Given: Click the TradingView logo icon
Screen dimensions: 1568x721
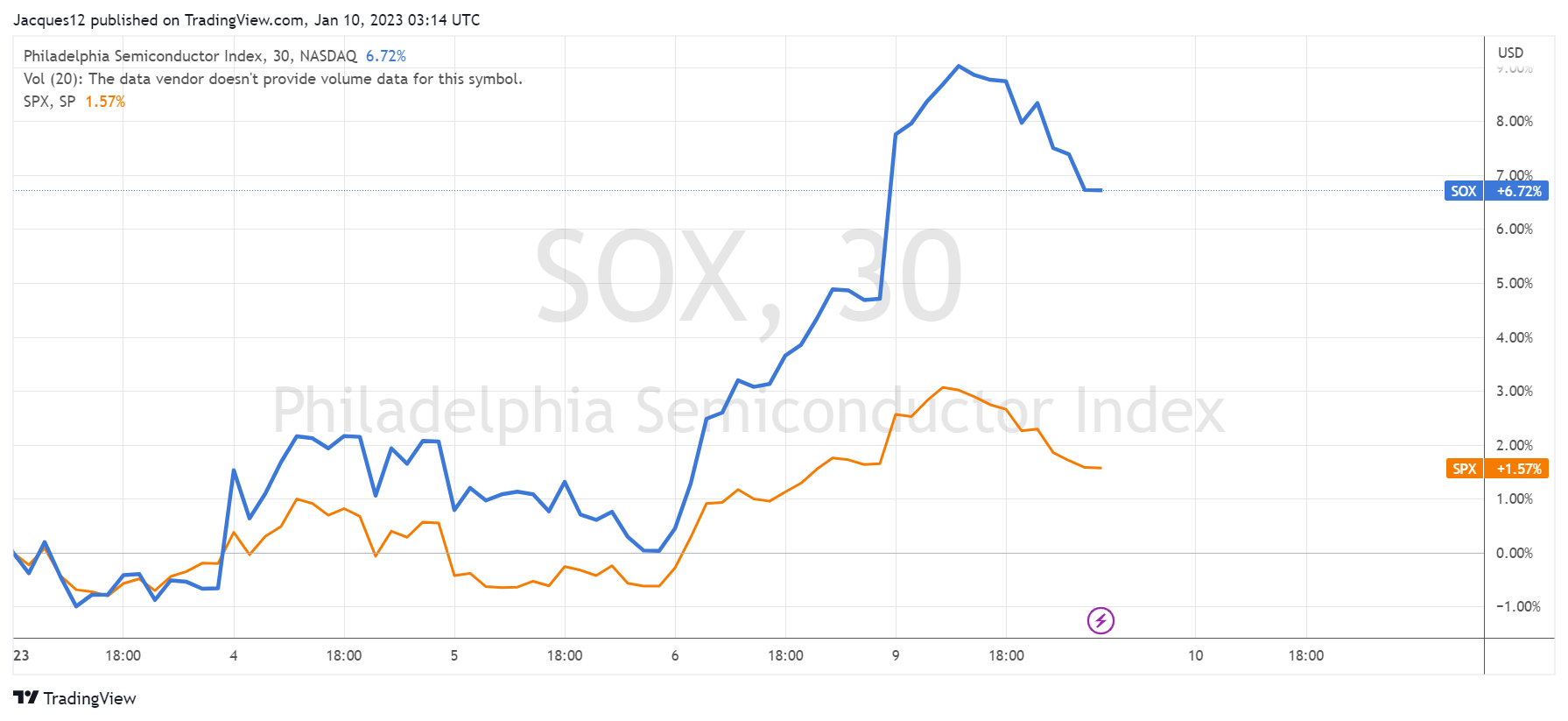Looking at the screenshot, I should [25, 697].
